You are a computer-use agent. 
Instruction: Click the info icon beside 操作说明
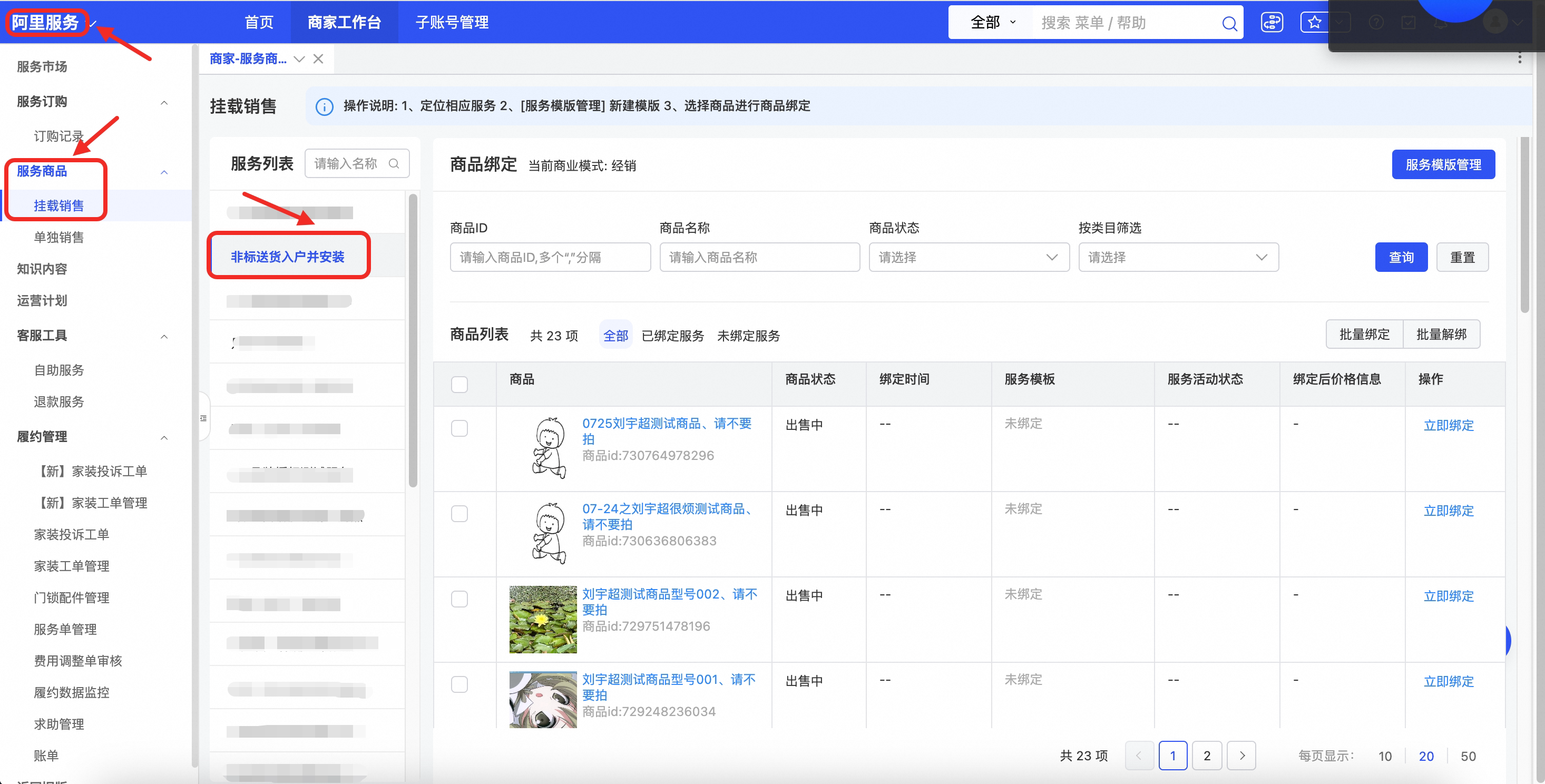coord(325,107)
